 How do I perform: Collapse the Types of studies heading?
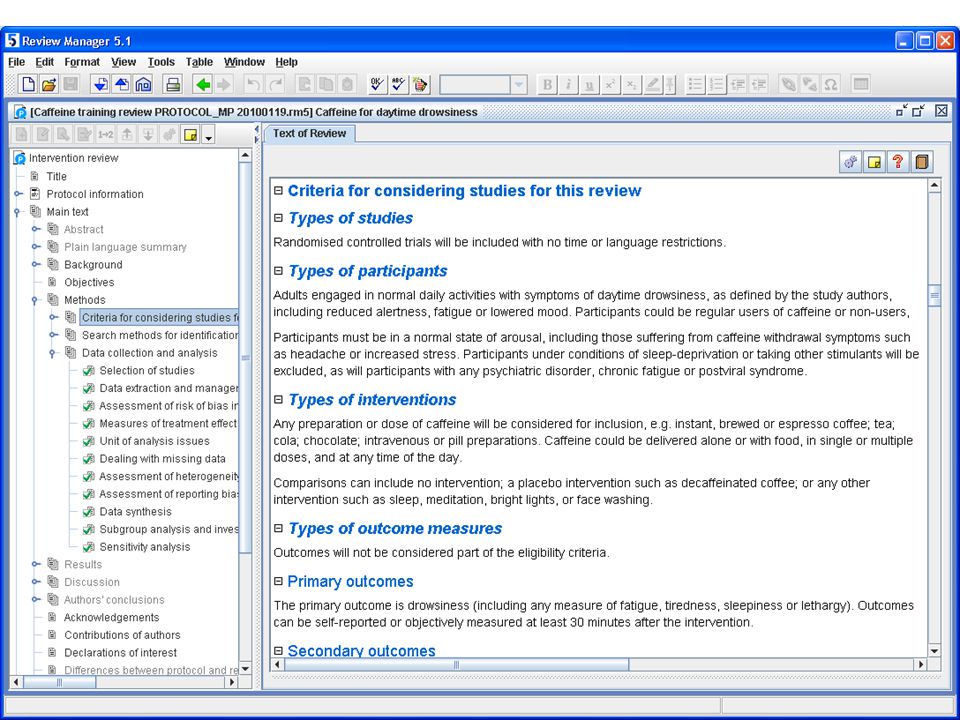(x=279, y=217)
